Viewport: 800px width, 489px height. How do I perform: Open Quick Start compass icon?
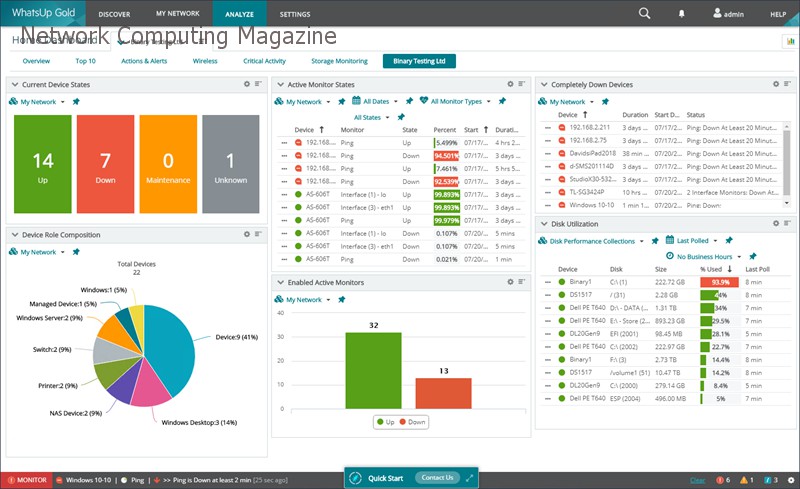[355, 478]
